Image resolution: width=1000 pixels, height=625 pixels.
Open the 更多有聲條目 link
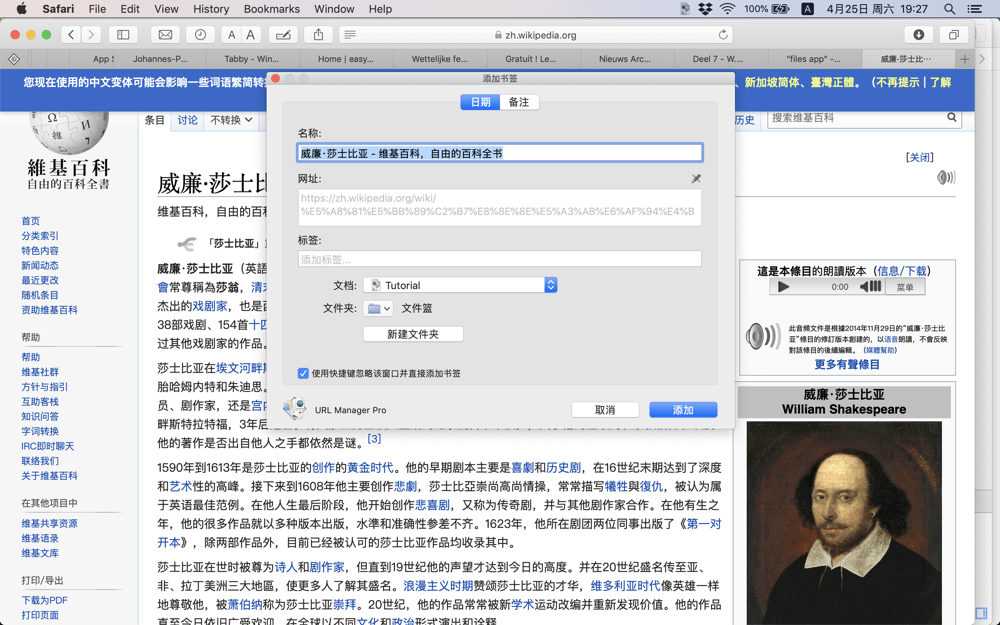click(847, 364)
